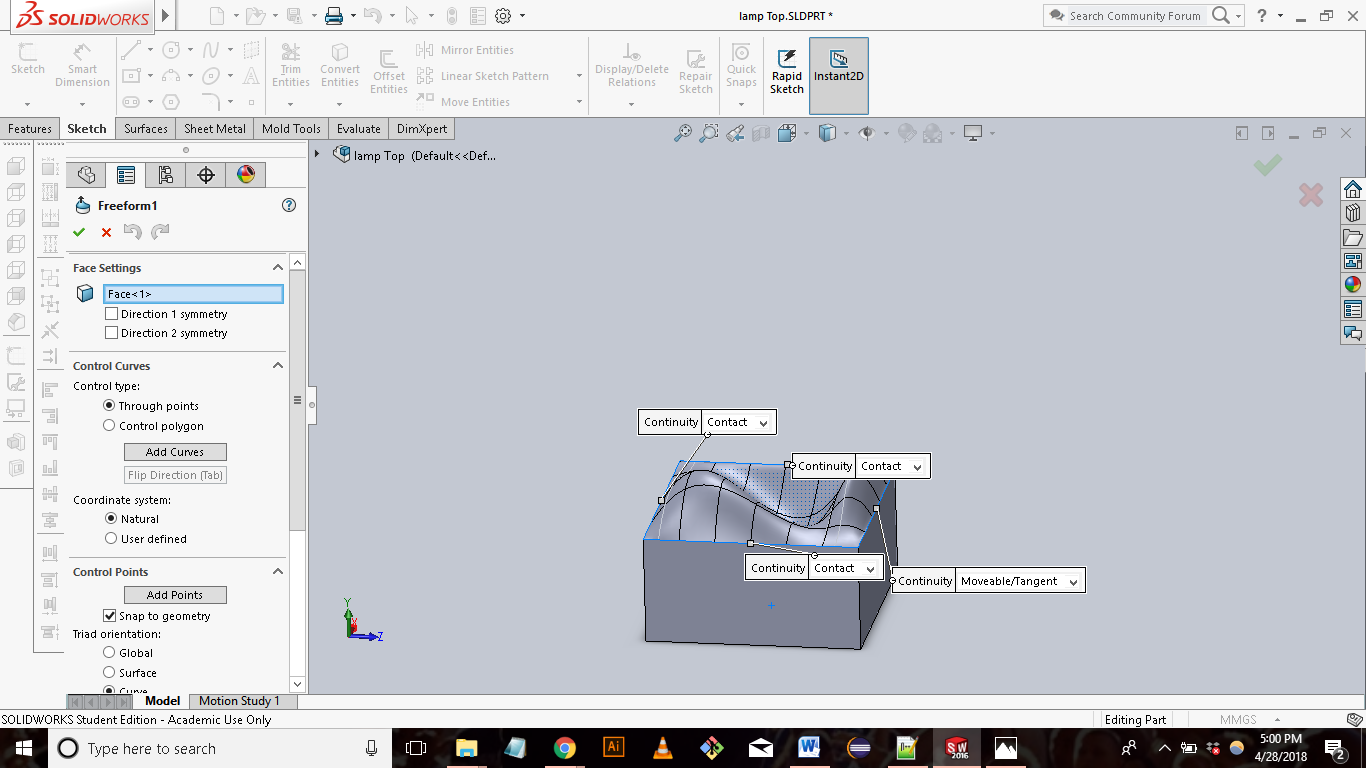Confirm the feature with the viewport green checkmark

click(1268, 165)
